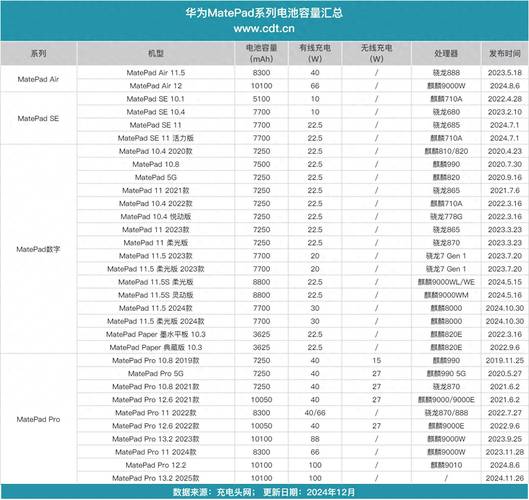This screenshot has height=500, width=529.
Task: Select the MatePad 10.4 悦动版 model cell
Action: (156, 217)
